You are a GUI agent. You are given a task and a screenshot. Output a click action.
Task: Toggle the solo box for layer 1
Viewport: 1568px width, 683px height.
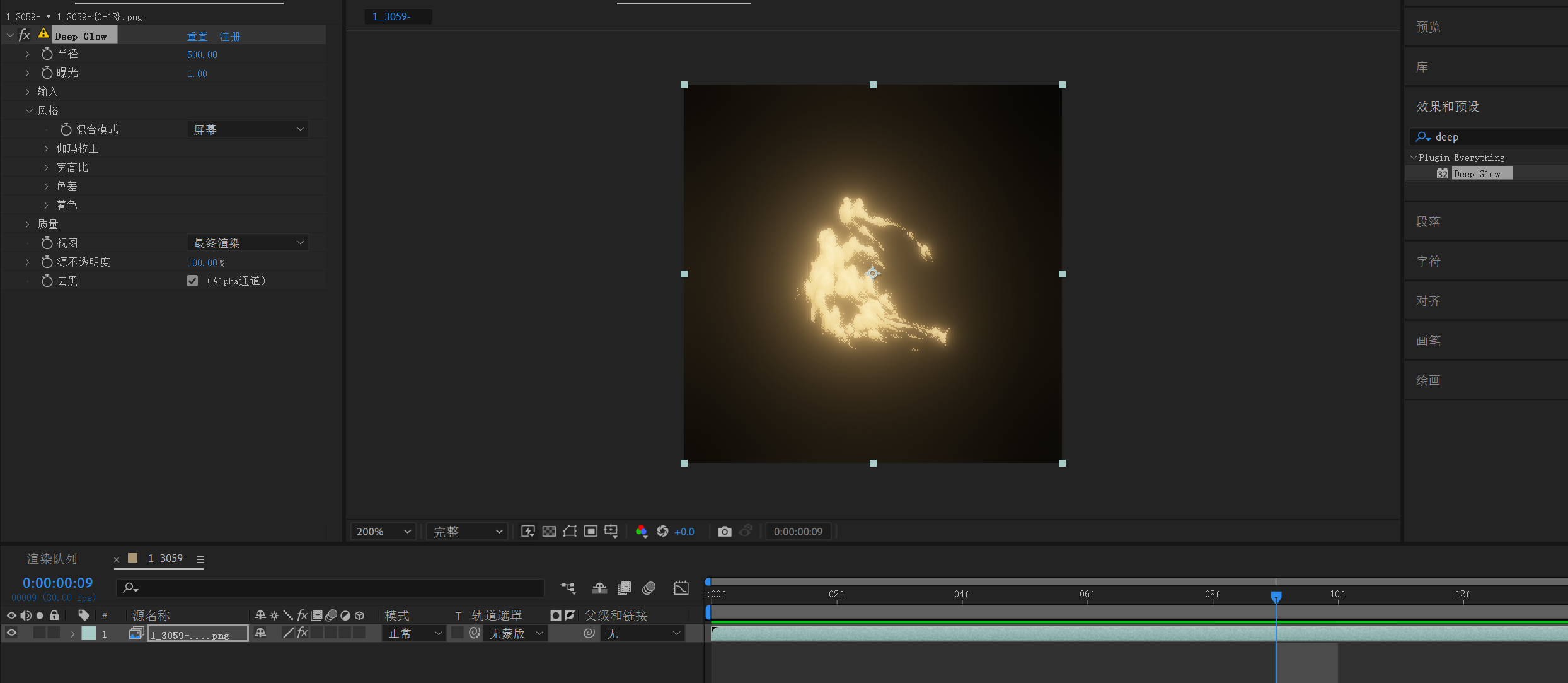click(x=40, y=633)
